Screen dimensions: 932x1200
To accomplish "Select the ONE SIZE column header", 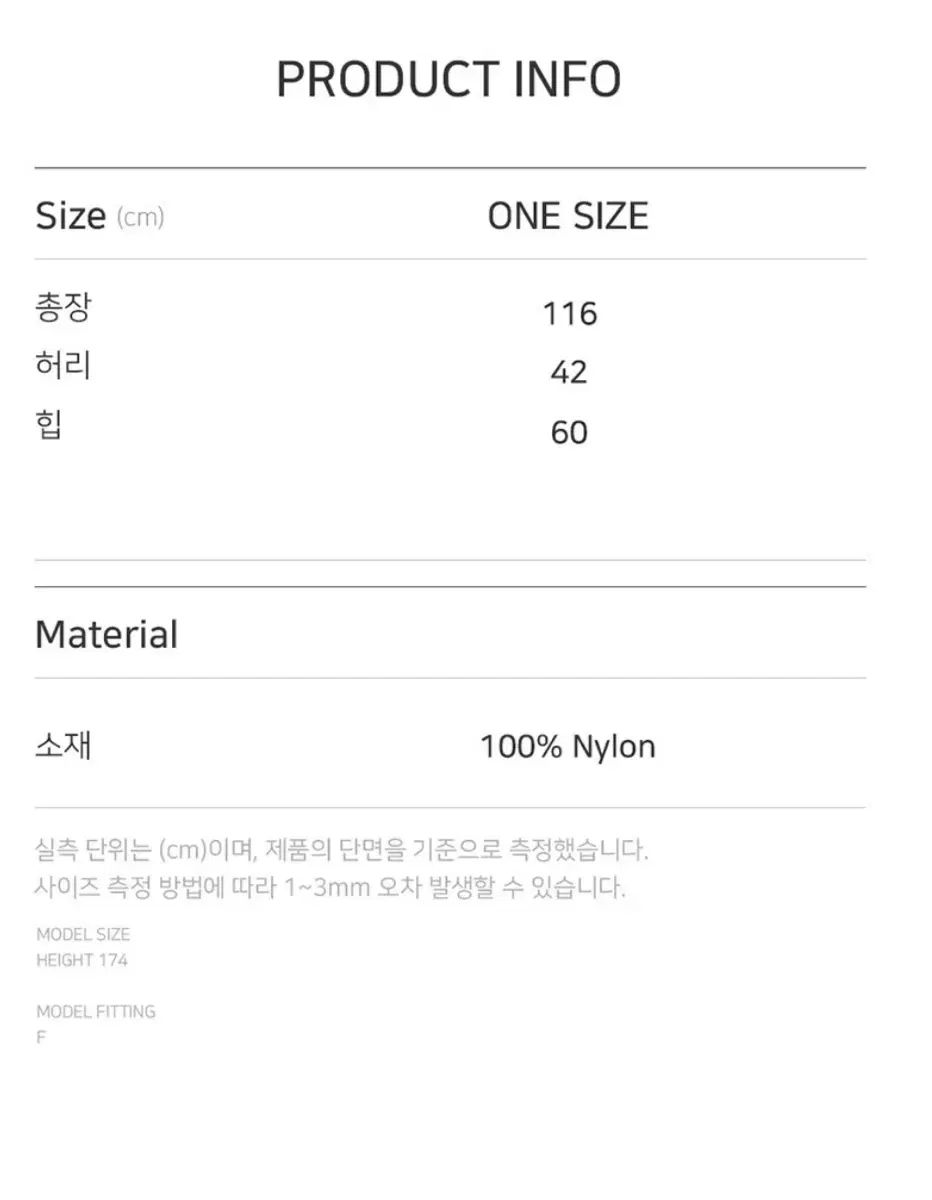I will (x=568, y=216).
